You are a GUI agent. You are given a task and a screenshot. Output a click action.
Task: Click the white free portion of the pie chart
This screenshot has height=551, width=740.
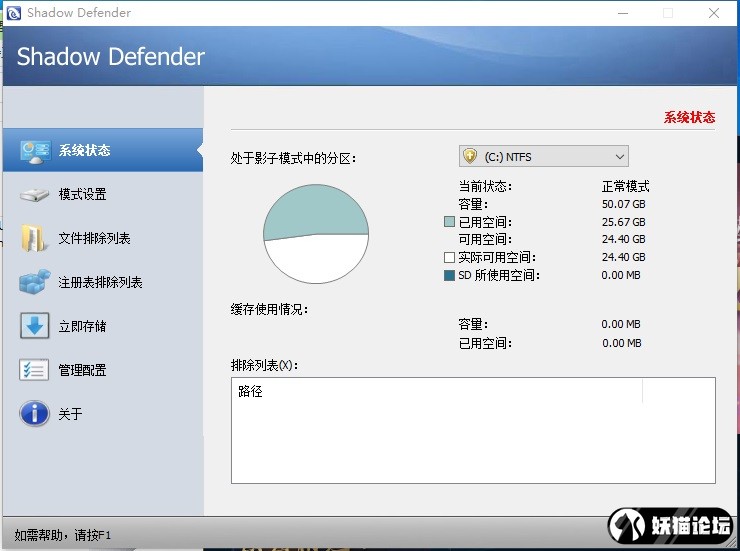(316, 259)
